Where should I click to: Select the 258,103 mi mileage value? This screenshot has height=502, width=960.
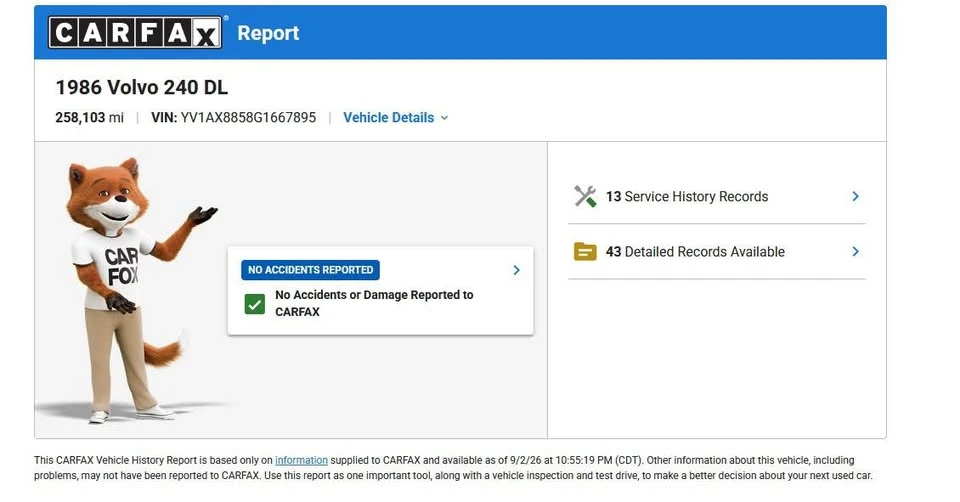click(89, 118)
